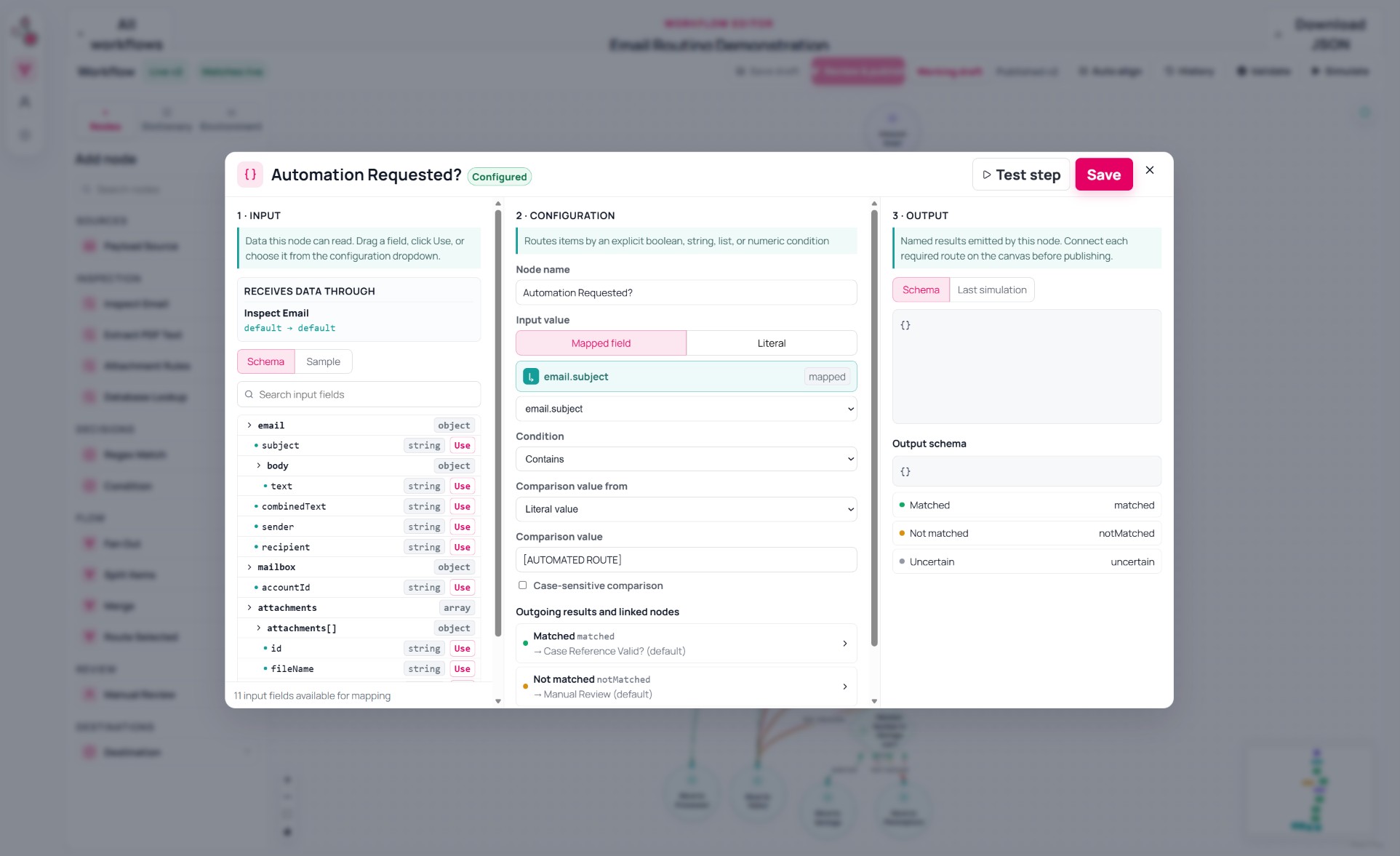Open Matched outgoing result chevron row
The width and height of the screenshot is (1400, 856).
(686, 644)
